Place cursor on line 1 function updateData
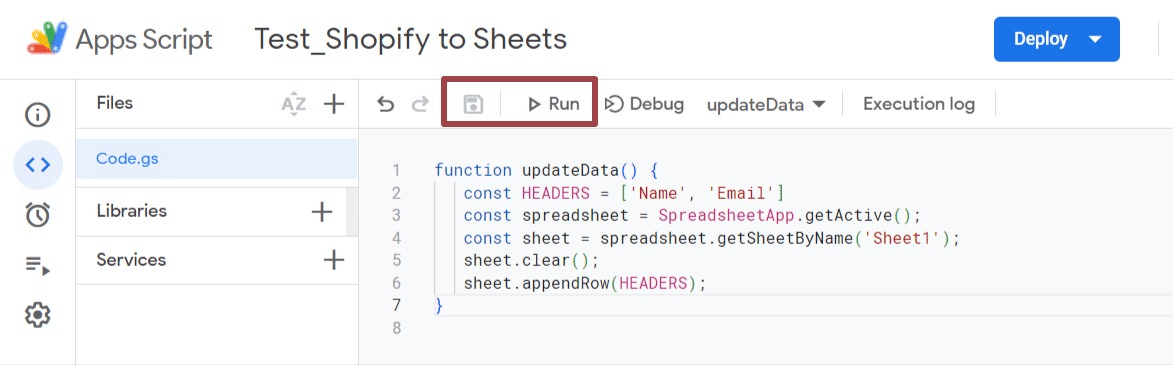Screen dimensions: 1173x365 coord(545,171)
